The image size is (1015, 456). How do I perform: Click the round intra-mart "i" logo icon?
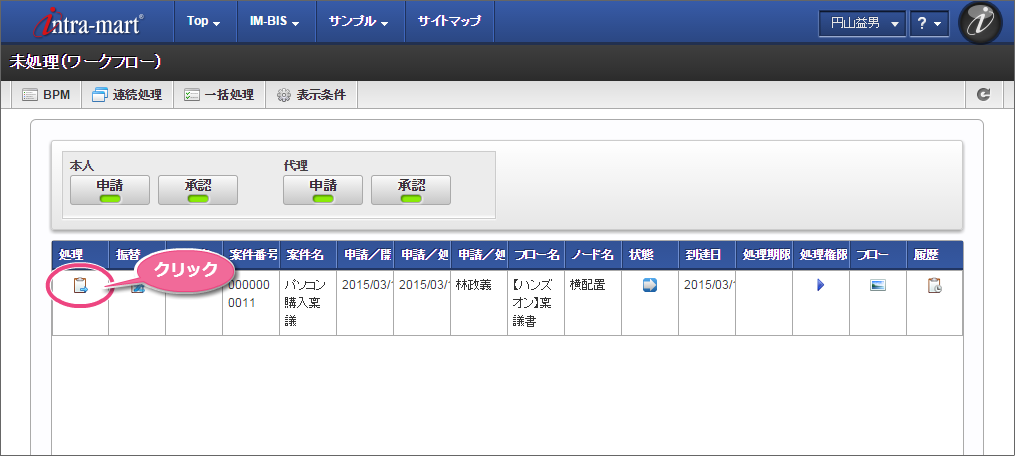click(x=979, y=22)
